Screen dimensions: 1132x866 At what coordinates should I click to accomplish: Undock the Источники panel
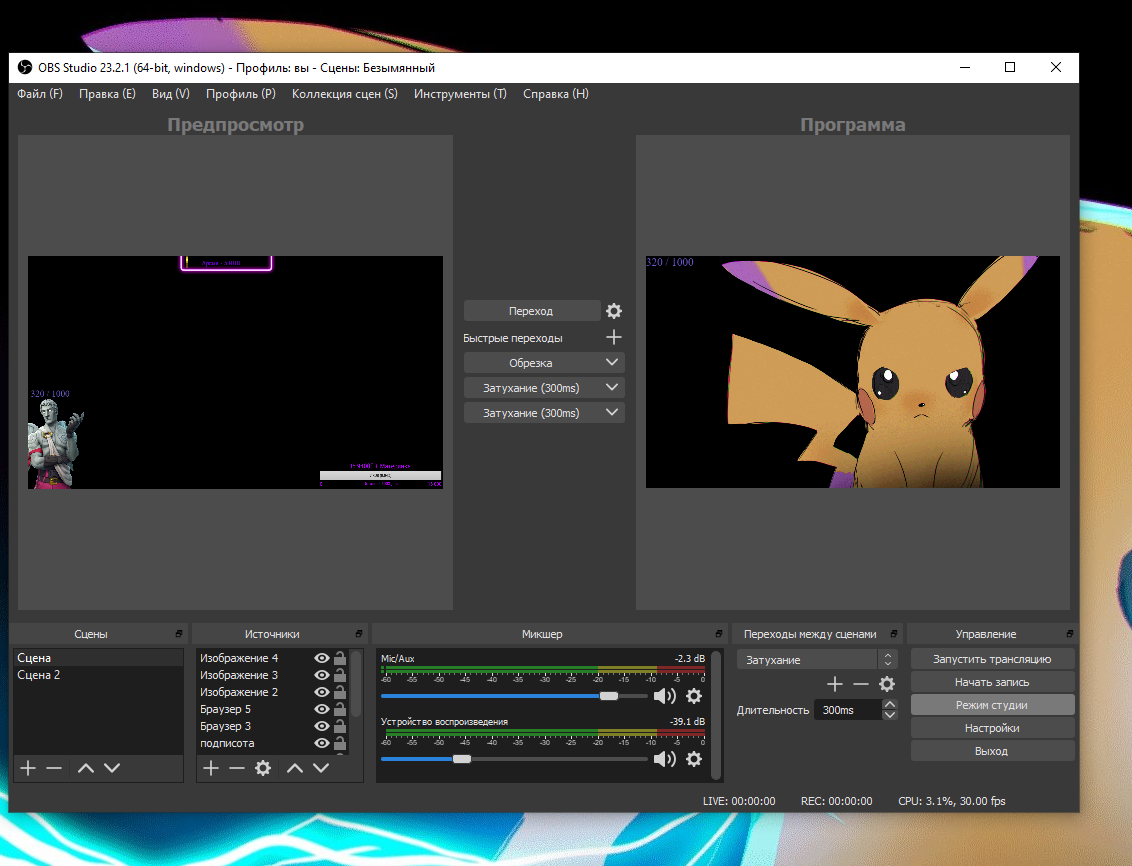coord(359,634)
